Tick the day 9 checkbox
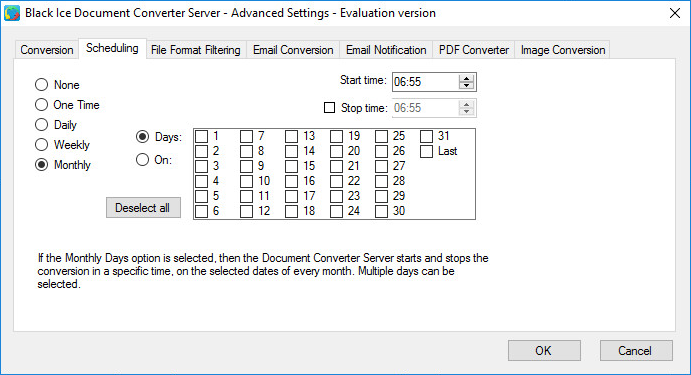 (246, 166)
